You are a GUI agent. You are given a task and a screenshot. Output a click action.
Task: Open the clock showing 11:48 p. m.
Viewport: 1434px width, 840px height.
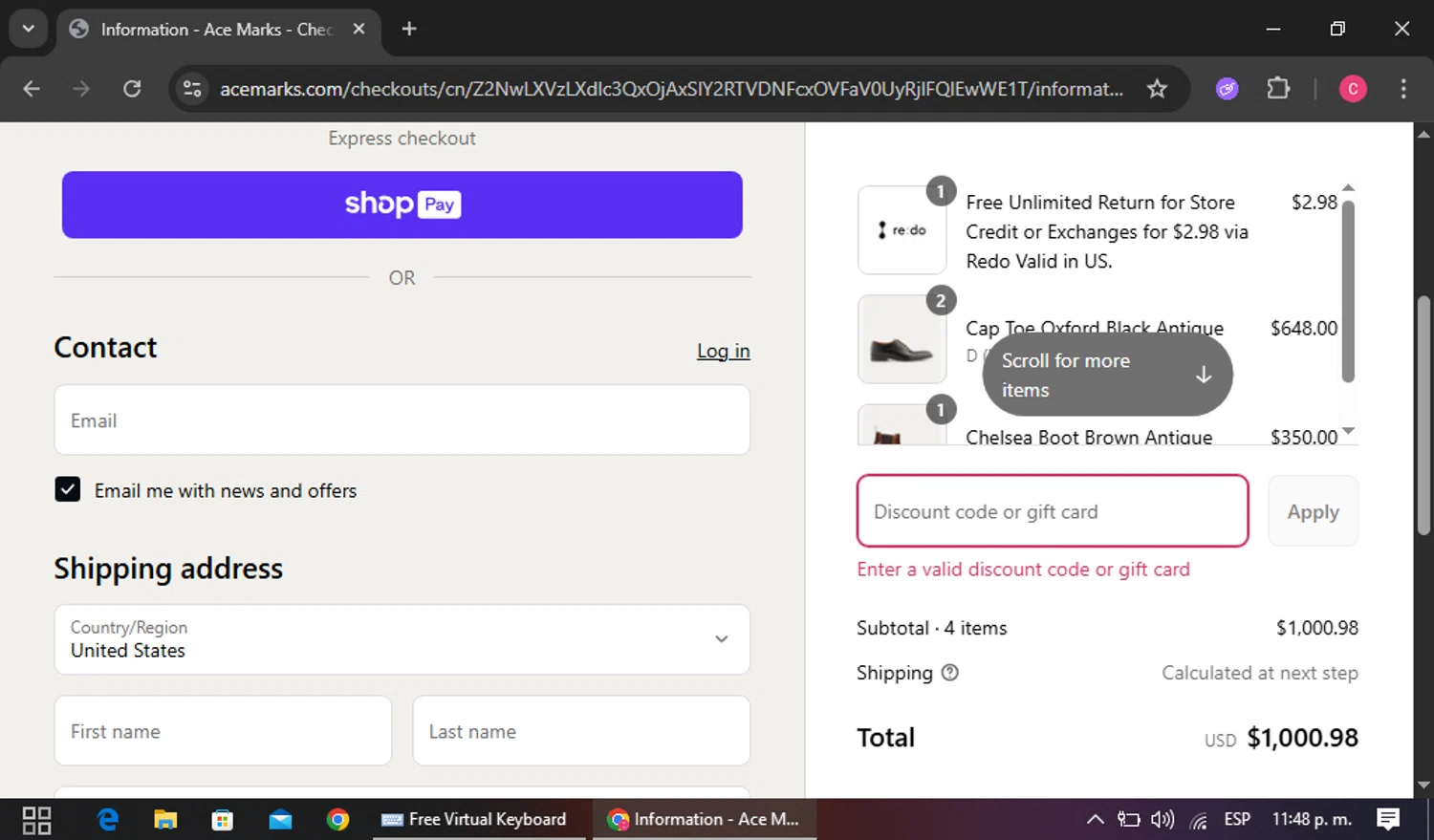pos(1312,820)
